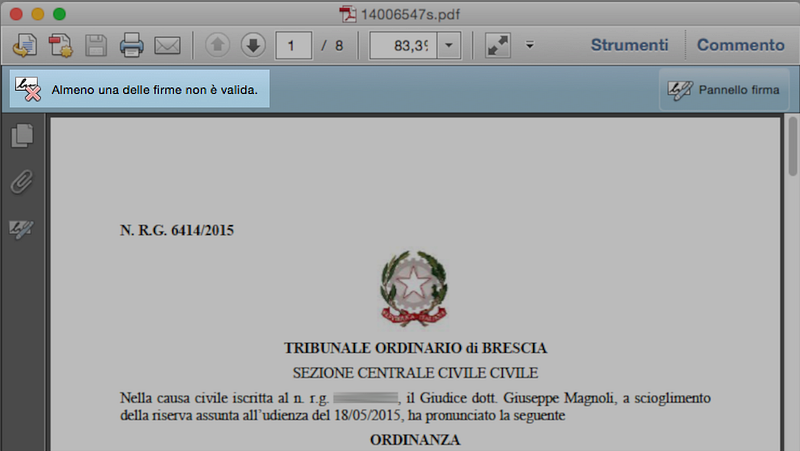The height and width of the screenshot is (451, 800).
Task: Maximize the window with green button
Action: pos(59,14)
